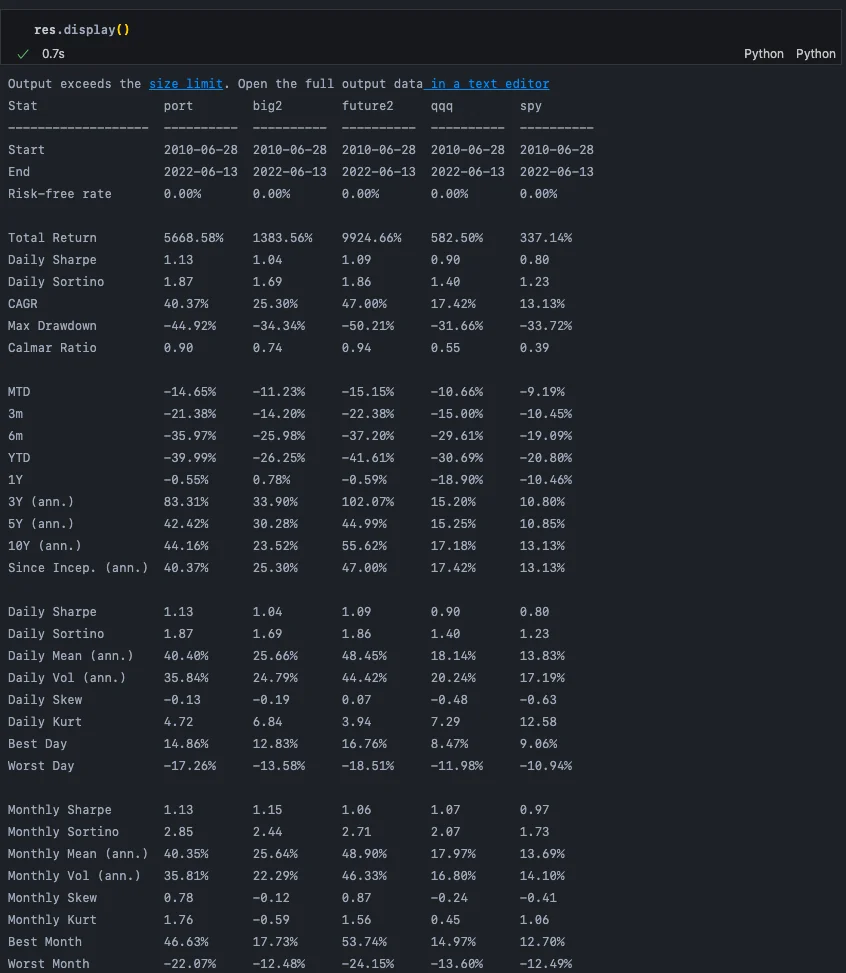Click the 'Stat' header text
The image size is (846, 973).
(23, 106)
